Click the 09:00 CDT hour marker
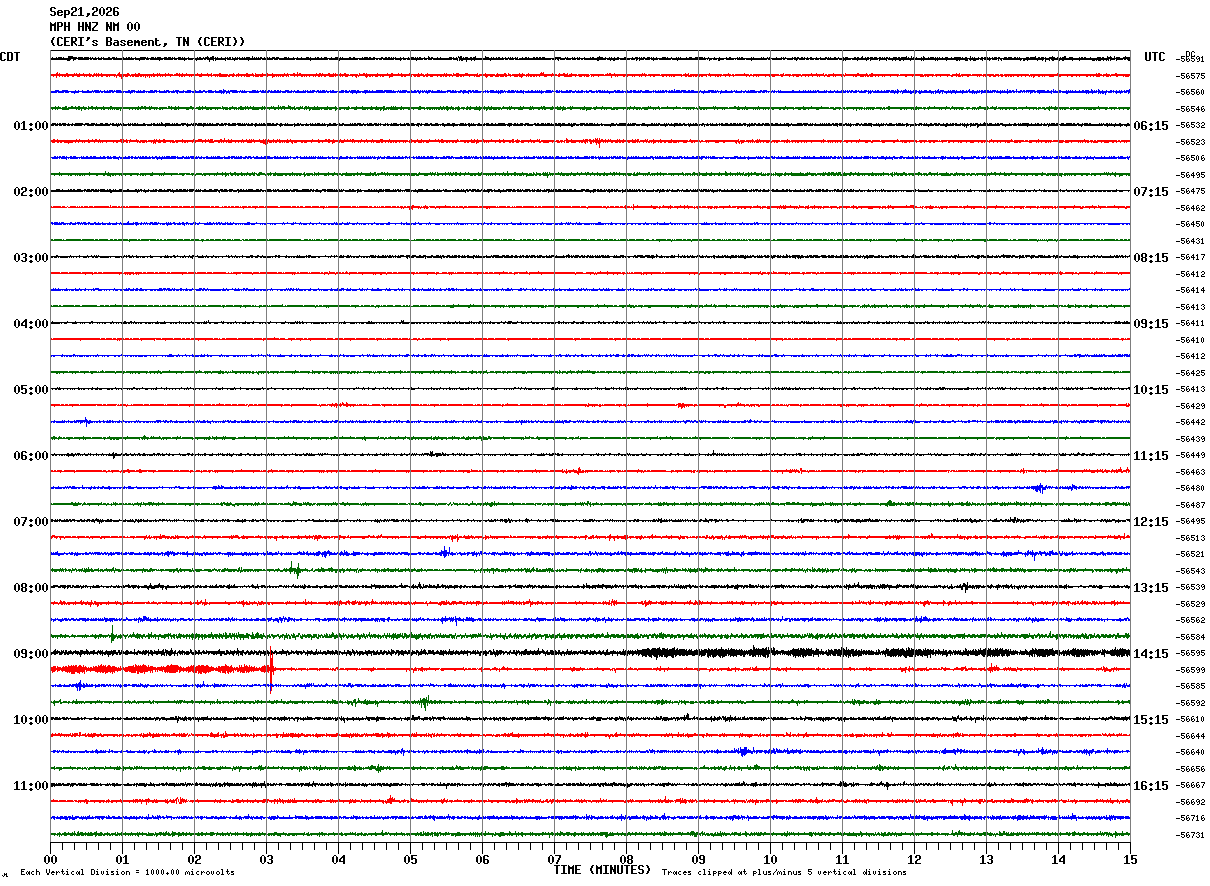Viewport: 1210px width, 886px height. (x=30, y=654)
